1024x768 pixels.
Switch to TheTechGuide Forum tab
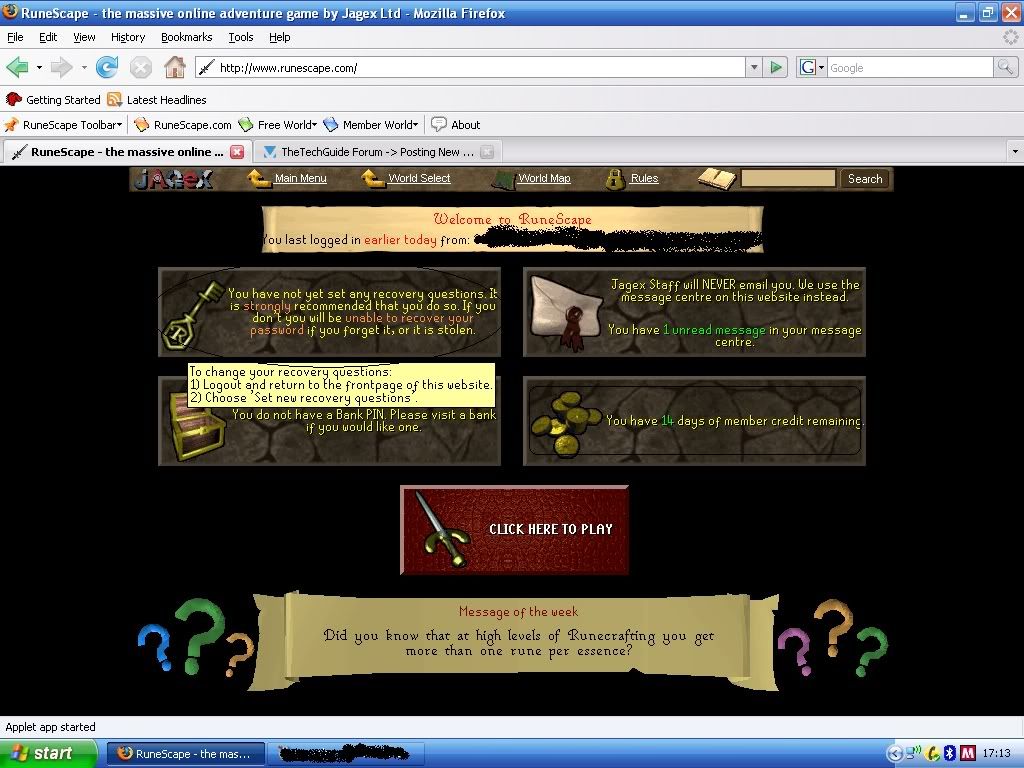pos(368,152)
